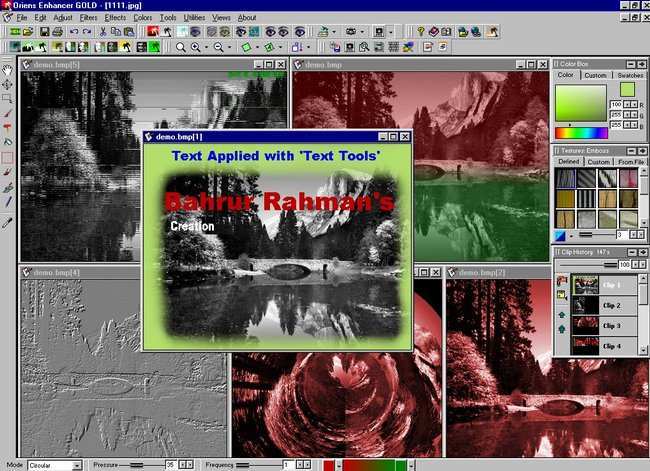The image size is (650, 471).
Task: Click the Paste clipboard icon
Action: pos(129,32)
